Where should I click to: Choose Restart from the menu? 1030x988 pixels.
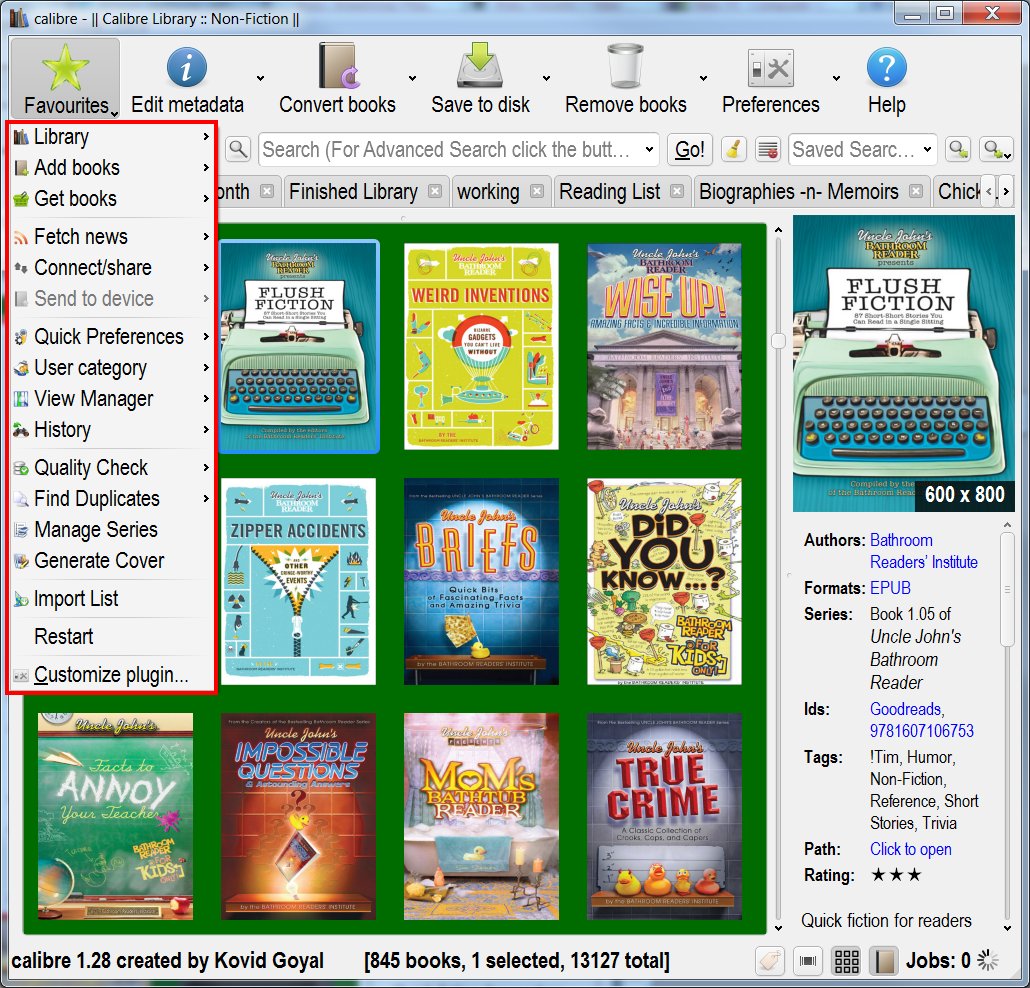(112, 637)
